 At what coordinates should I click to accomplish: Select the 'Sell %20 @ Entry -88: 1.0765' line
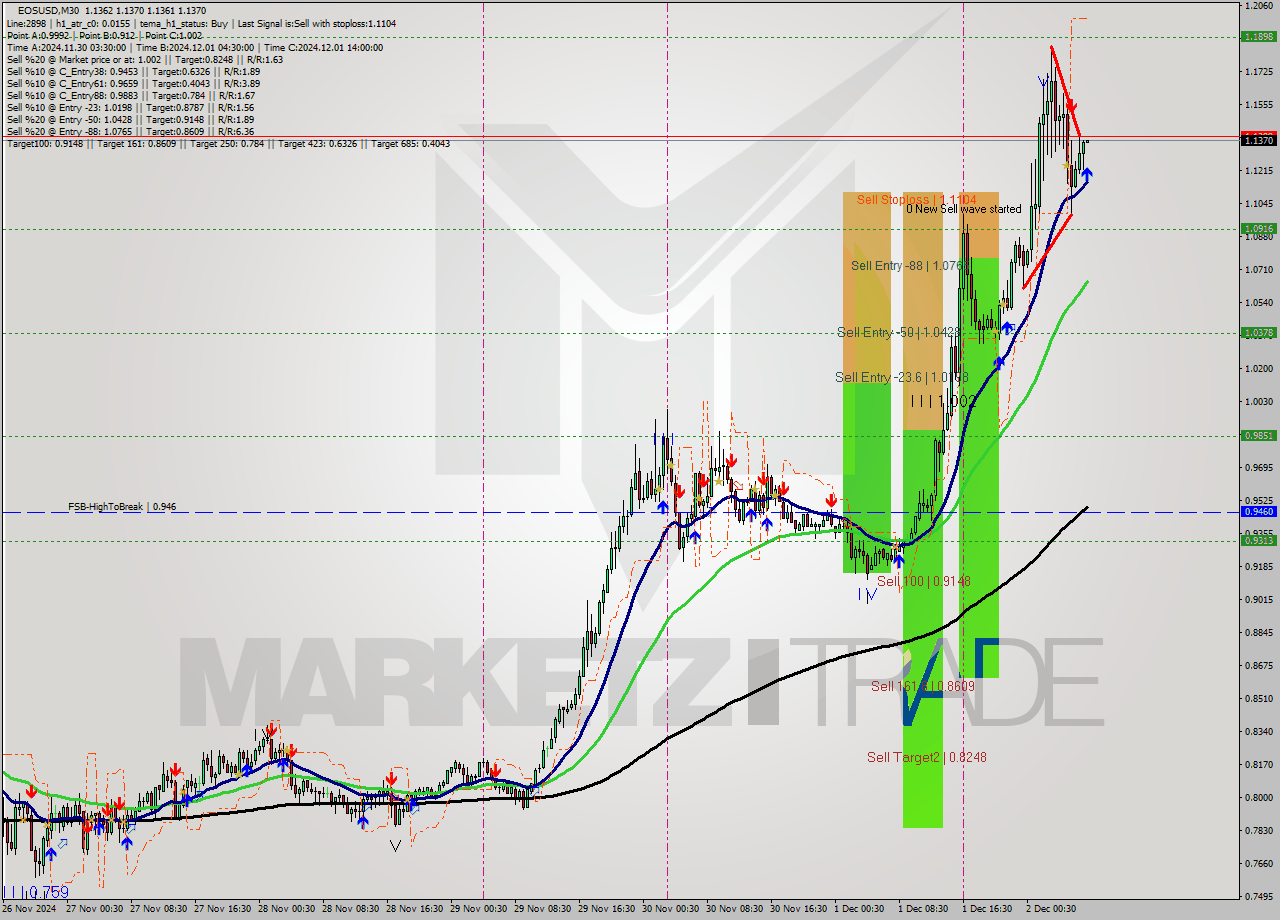[130, 131]
